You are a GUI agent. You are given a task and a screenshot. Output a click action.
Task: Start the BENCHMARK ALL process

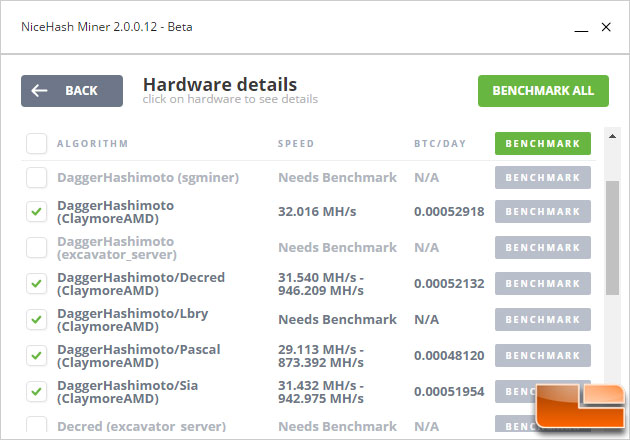(x=543, y=91)
